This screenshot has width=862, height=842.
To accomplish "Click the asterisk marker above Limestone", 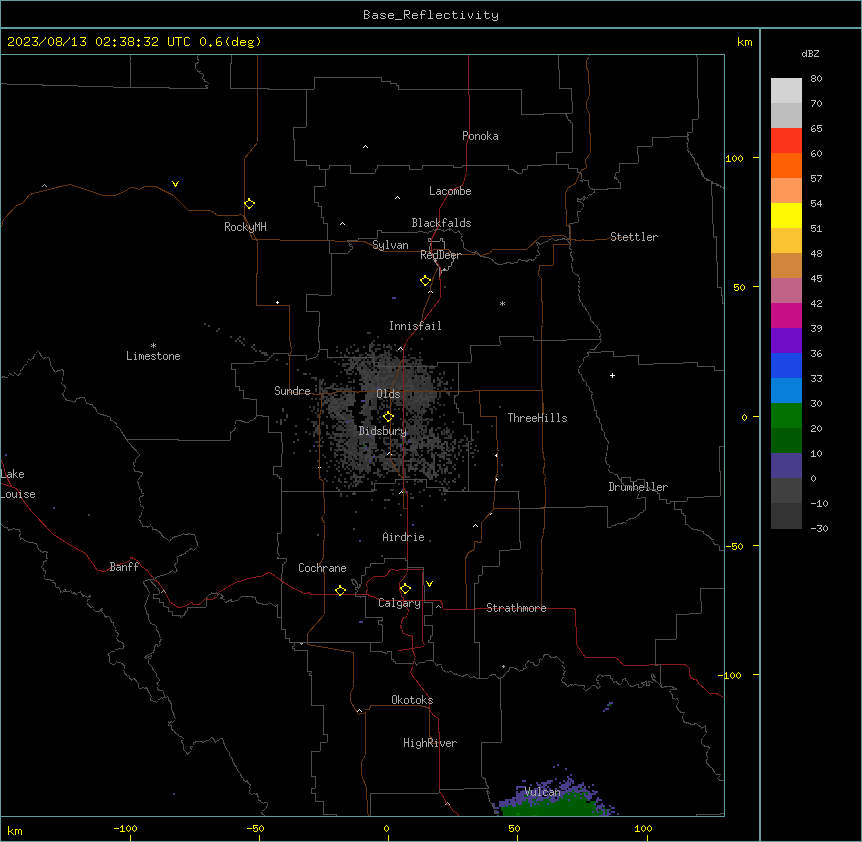I will (153, 346).
